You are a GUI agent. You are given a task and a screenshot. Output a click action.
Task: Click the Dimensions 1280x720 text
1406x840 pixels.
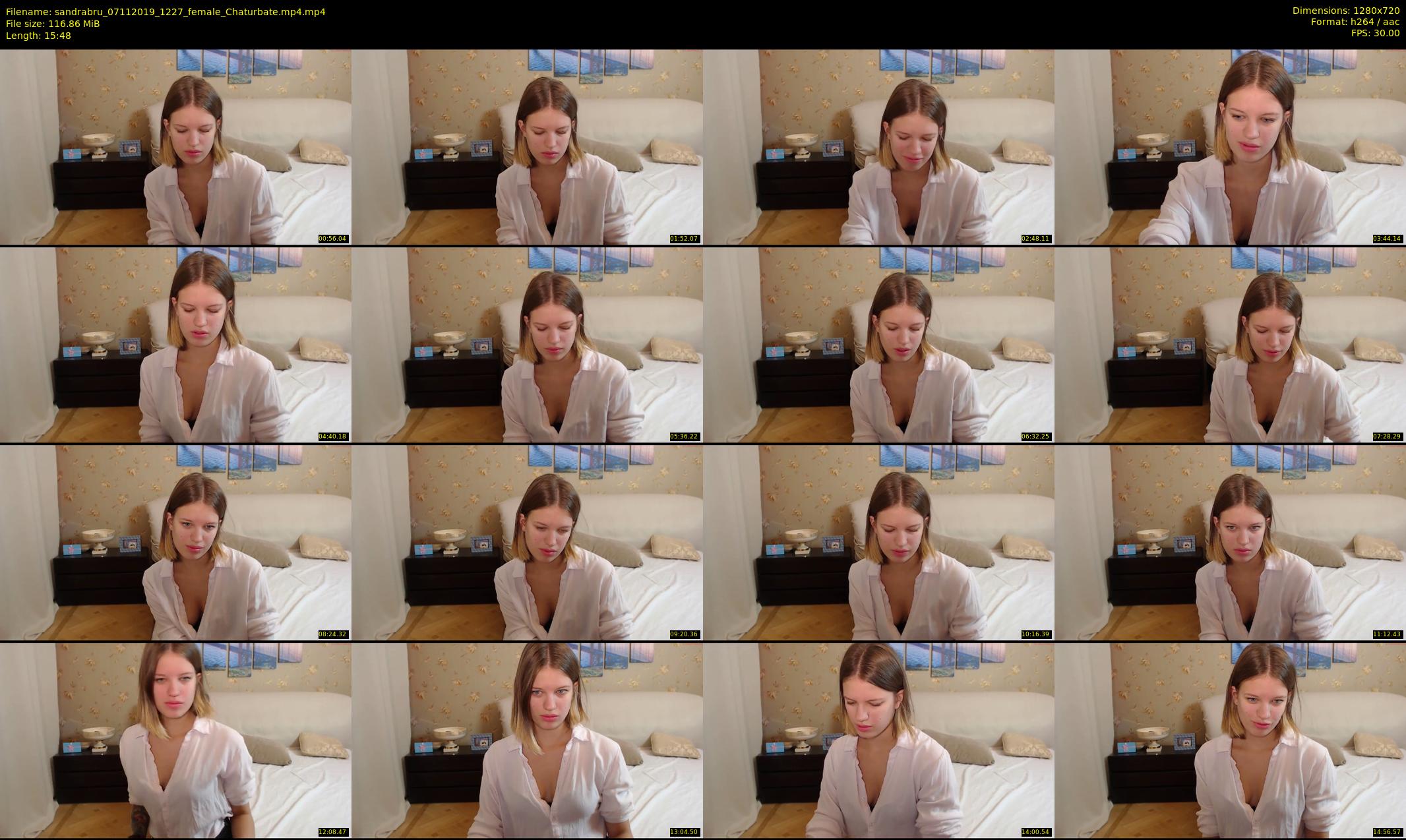[x=1345, y=11]
